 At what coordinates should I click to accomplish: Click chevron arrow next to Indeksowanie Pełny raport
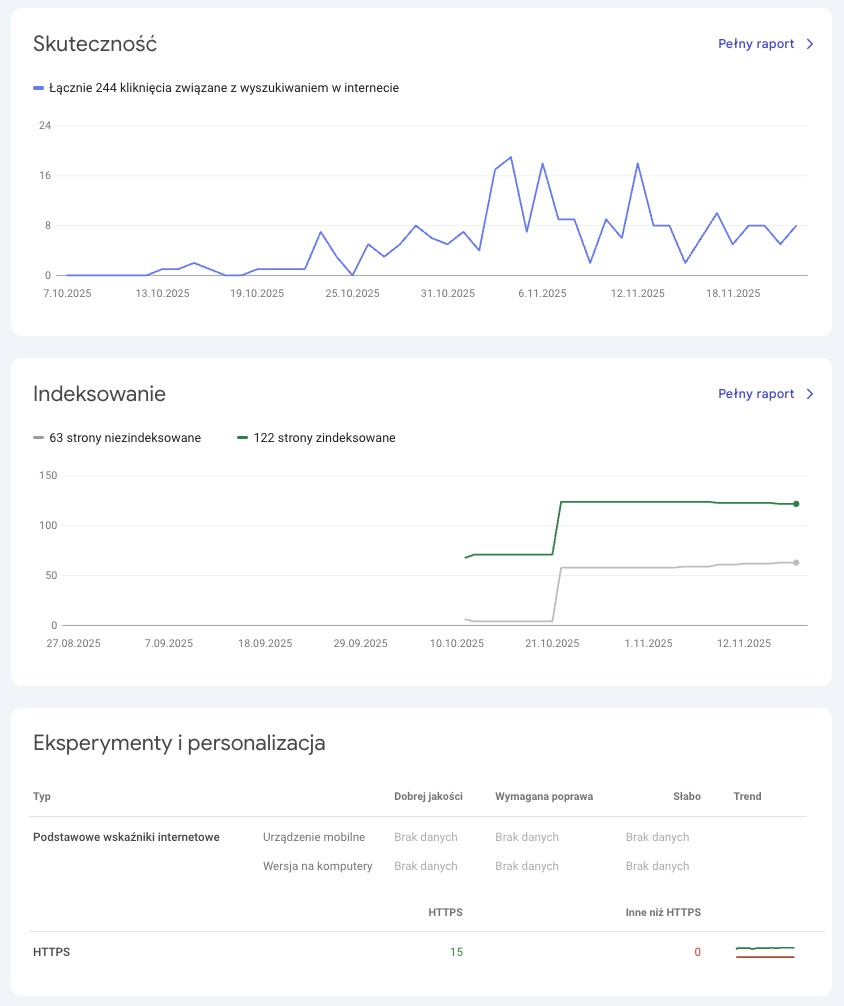coord(810,394)
